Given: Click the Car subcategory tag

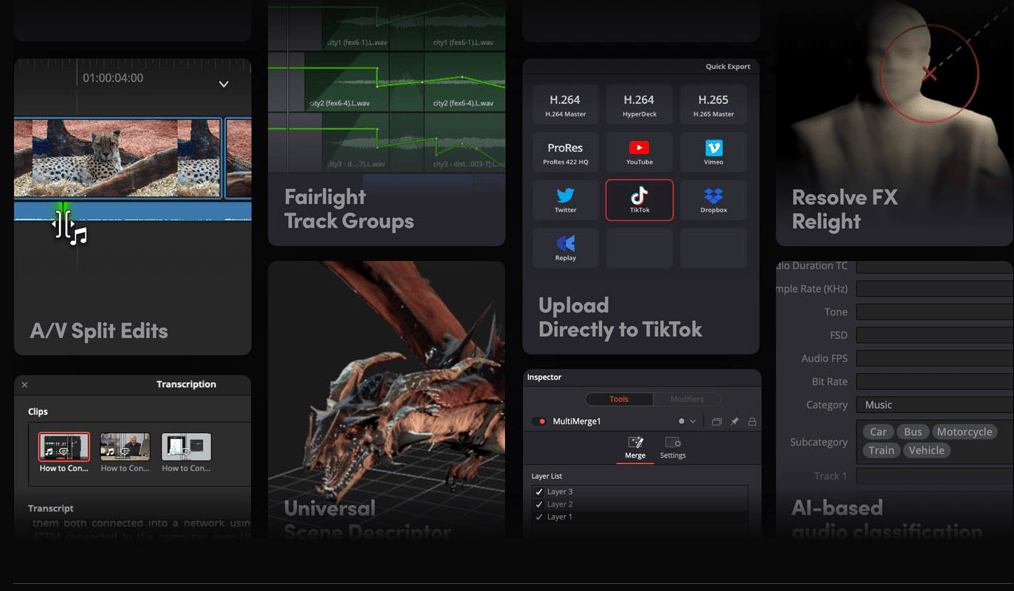Looking at the screenshot, I should point(877,431).
